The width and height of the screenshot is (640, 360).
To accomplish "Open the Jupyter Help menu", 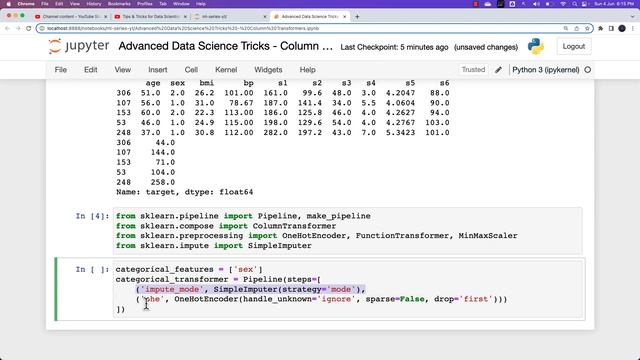I will (x=307, y=70).
